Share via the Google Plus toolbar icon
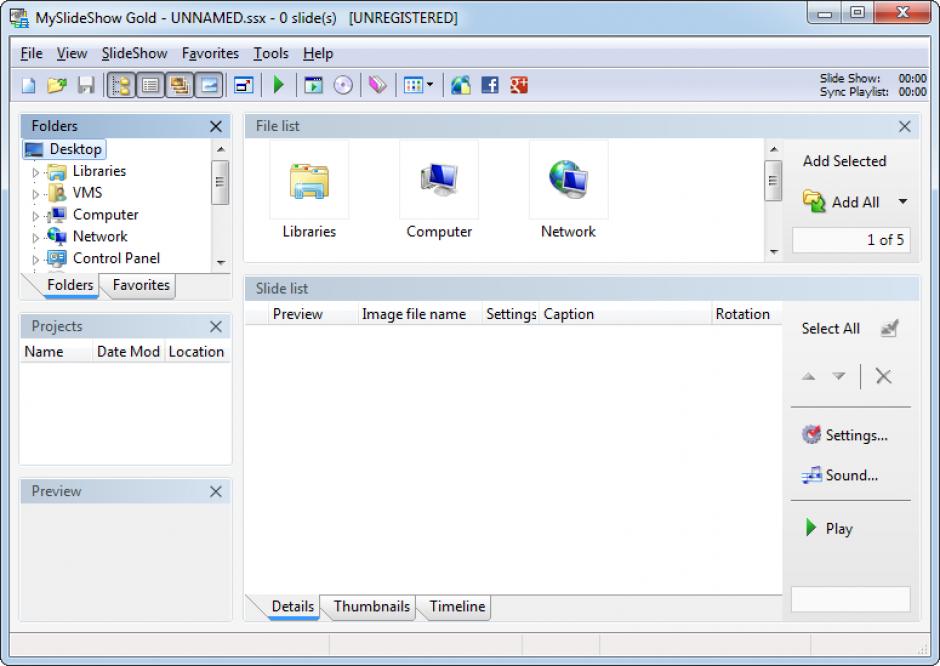Image resolution: width=940 pixels, height=666 pixels. (519, 86)
